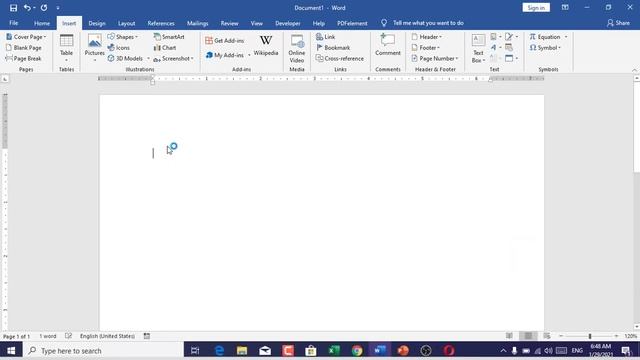Insert a Chart
Image resolution: width=640 pixels, height=360 pixels.
tap(165, 48)
